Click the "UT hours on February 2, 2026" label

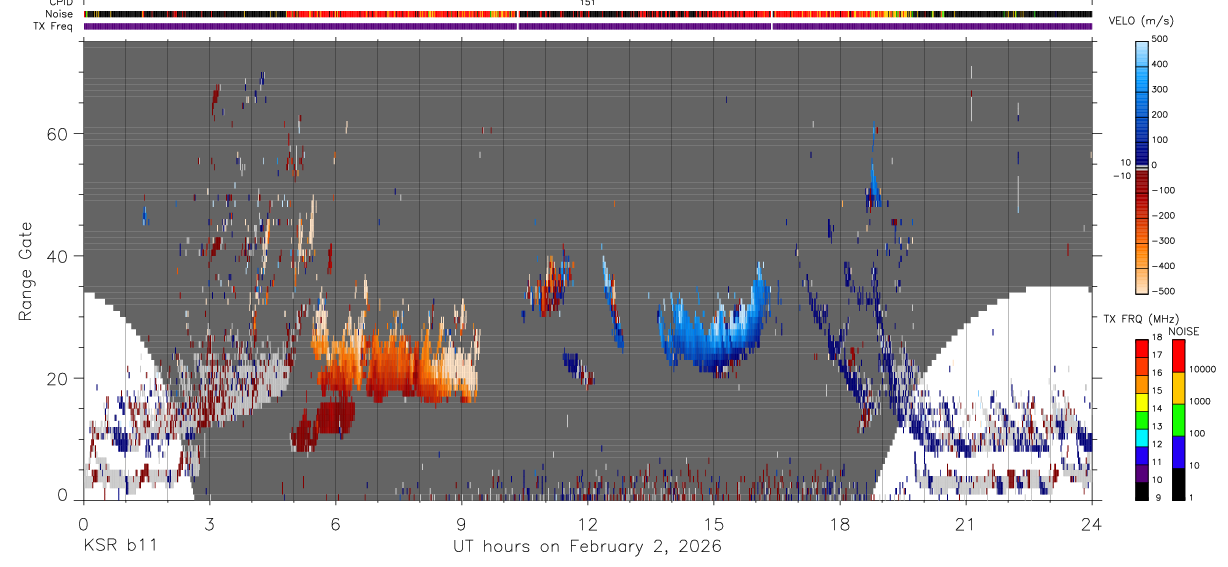point(588,547)
